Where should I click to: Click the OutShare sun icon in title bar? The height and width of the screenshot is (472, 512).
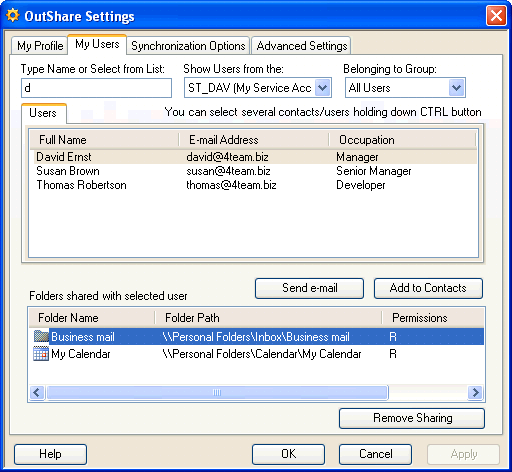pos(13,16)
